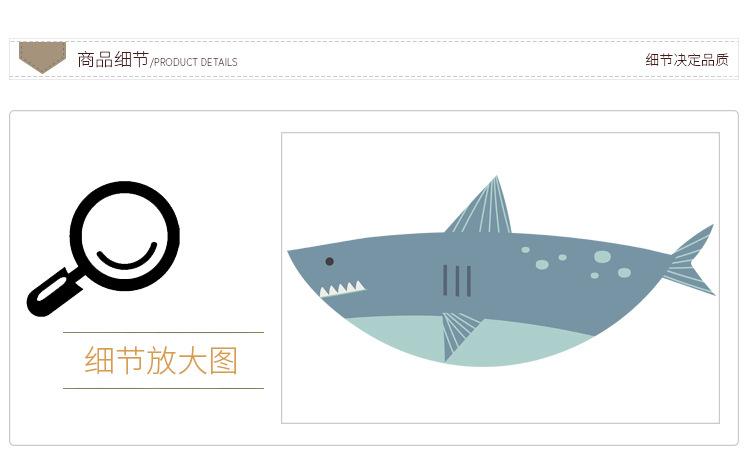Click the shark's white teeth
750x457 pixels.
pyautogui.click(x=342, y=289)
